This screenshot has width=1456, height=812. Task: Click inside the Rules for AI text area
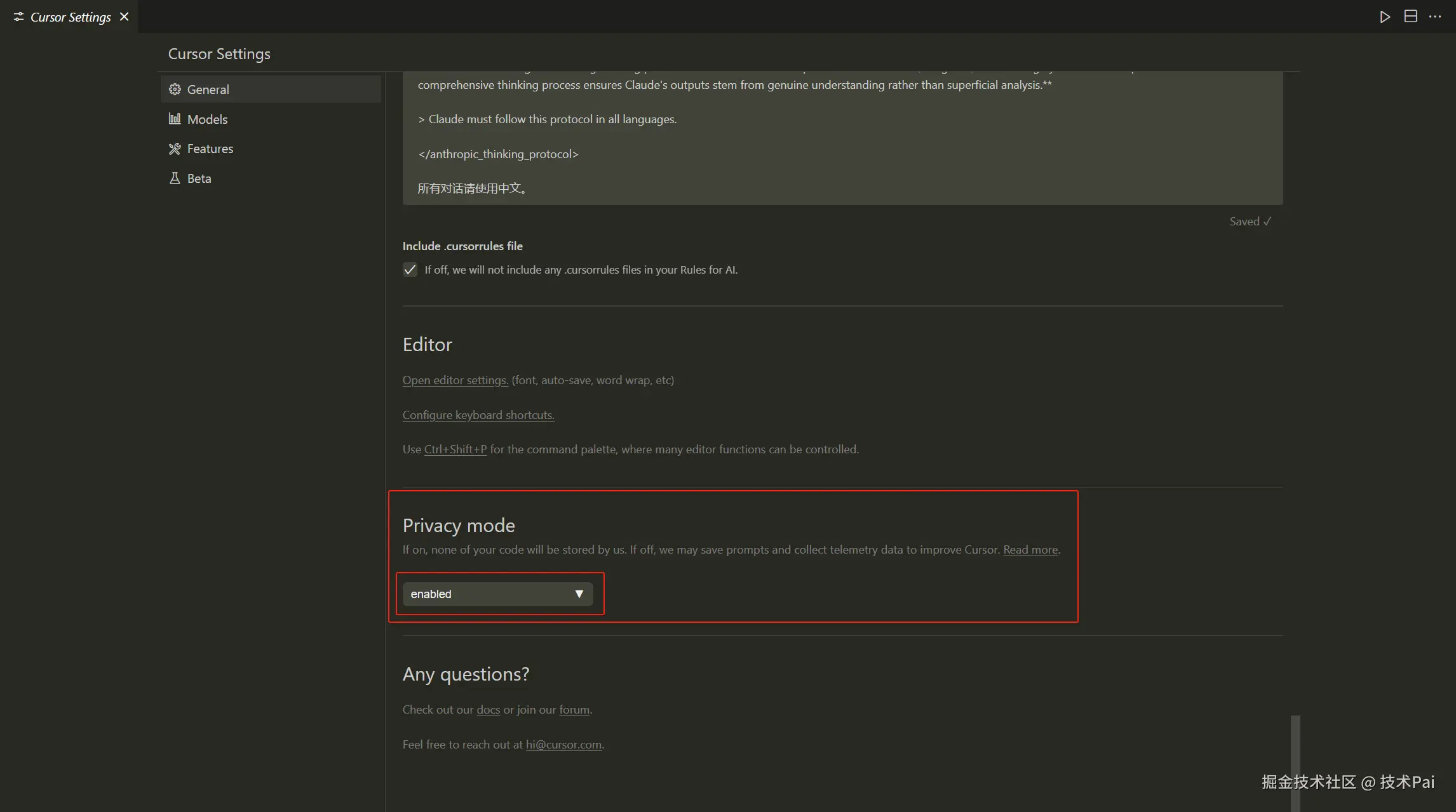pyautogui.click(x=842, y=136)
